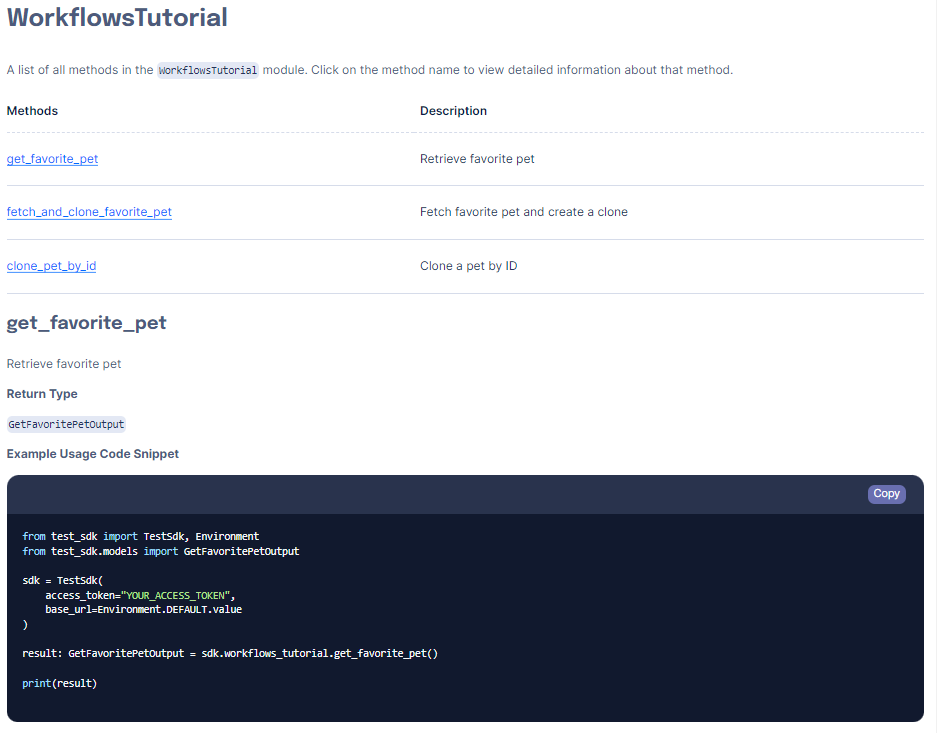Select the GetFavoritePetOutput return type badge

pos(66,424)
